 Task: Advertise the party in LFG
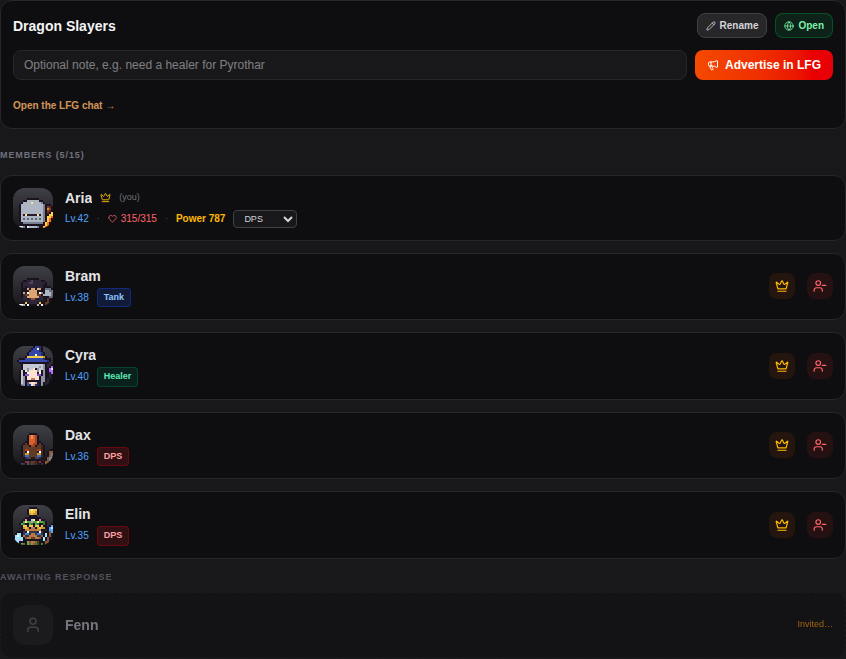click(763, 65)
